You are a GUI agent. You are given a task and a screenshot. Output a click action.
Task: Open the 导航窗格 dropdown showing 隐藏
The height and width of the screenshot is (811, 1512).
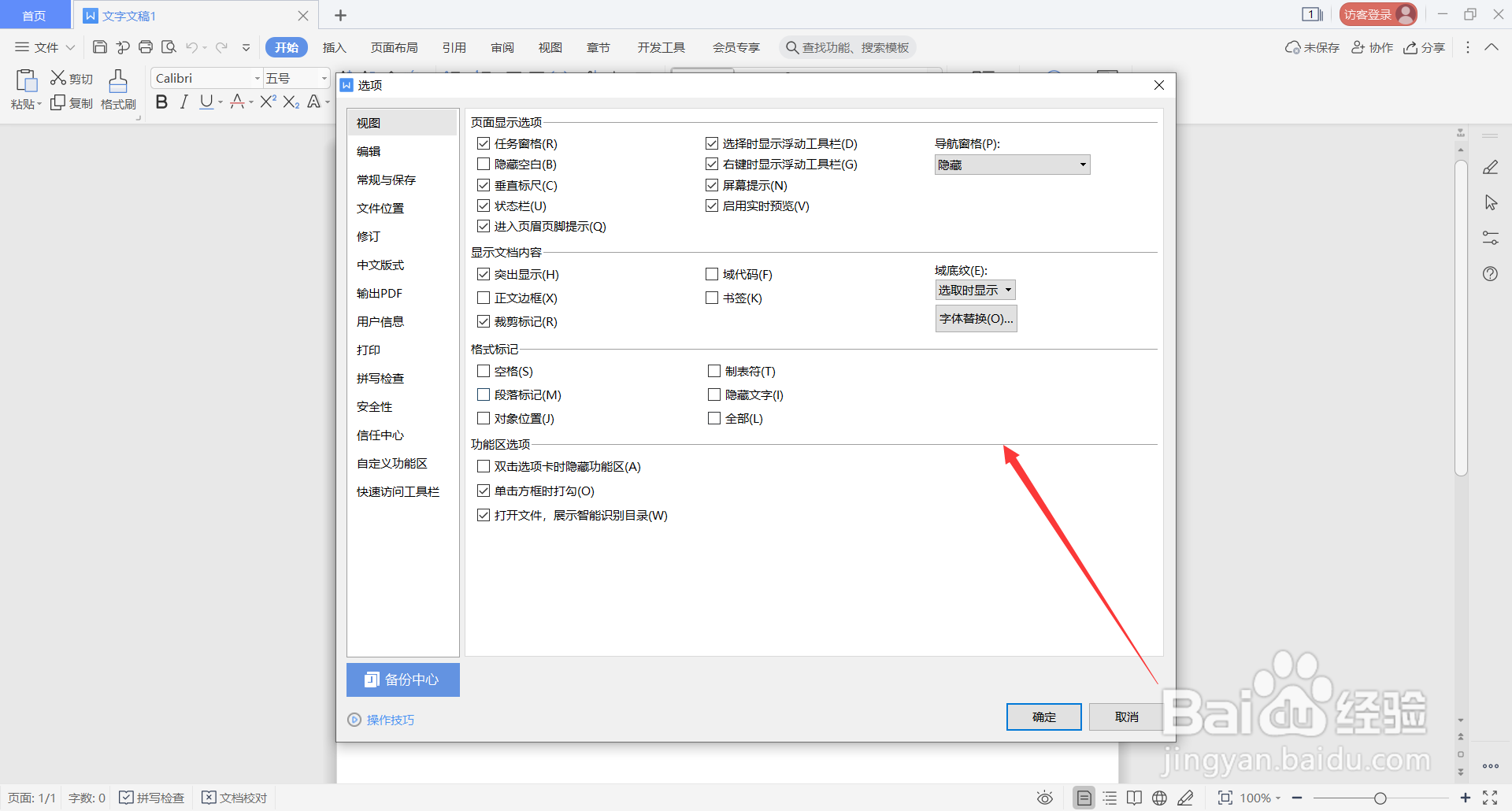point(1011,164)
